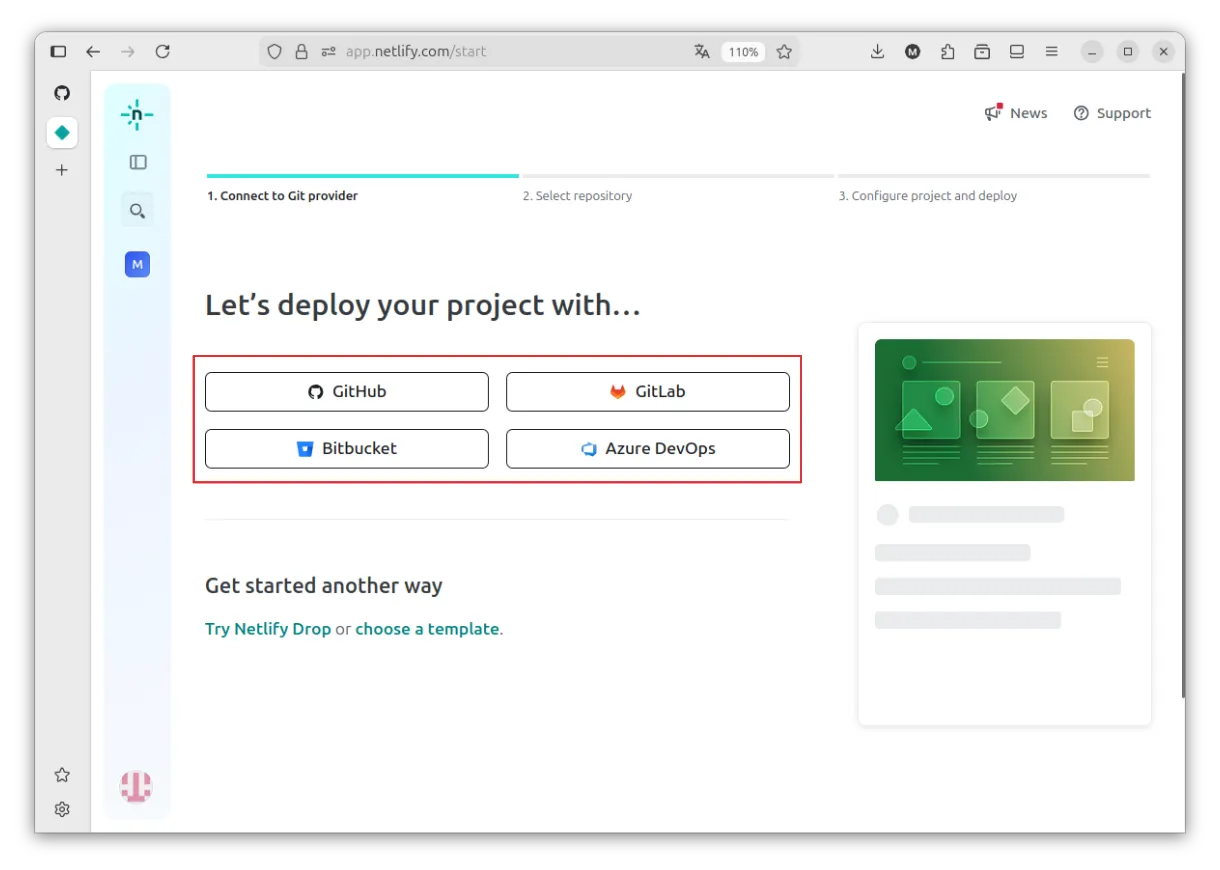The image size is (1220, 870).
Task: Open the blue M team avatar
Action: click(137, 264)
